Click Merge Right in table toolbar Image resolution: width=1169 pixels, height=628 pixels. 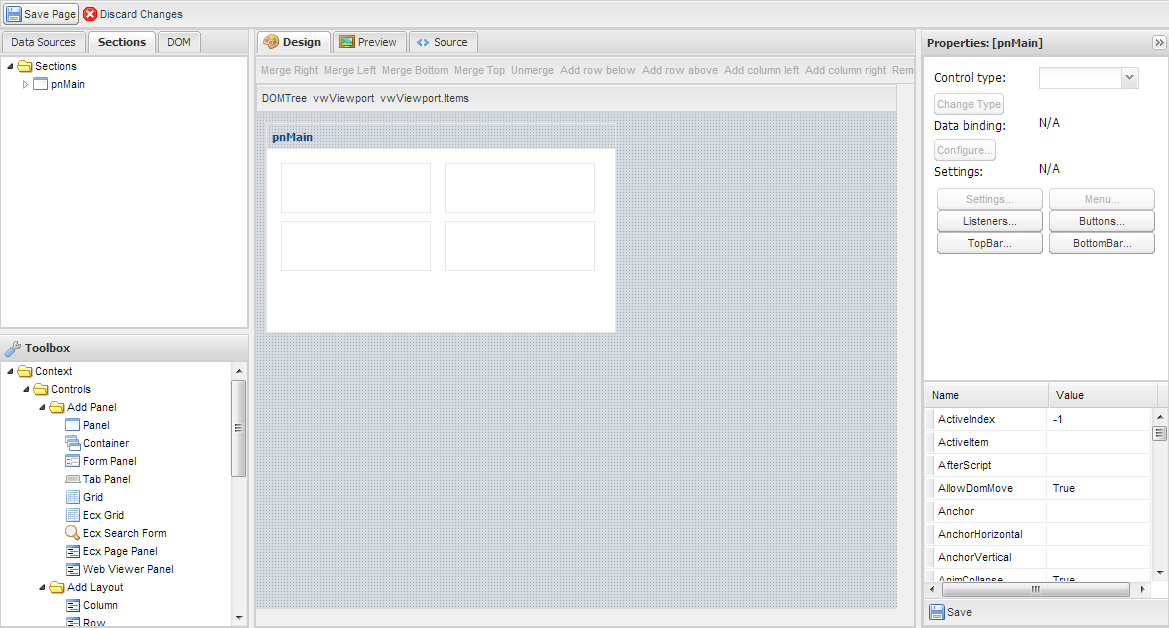289,70
